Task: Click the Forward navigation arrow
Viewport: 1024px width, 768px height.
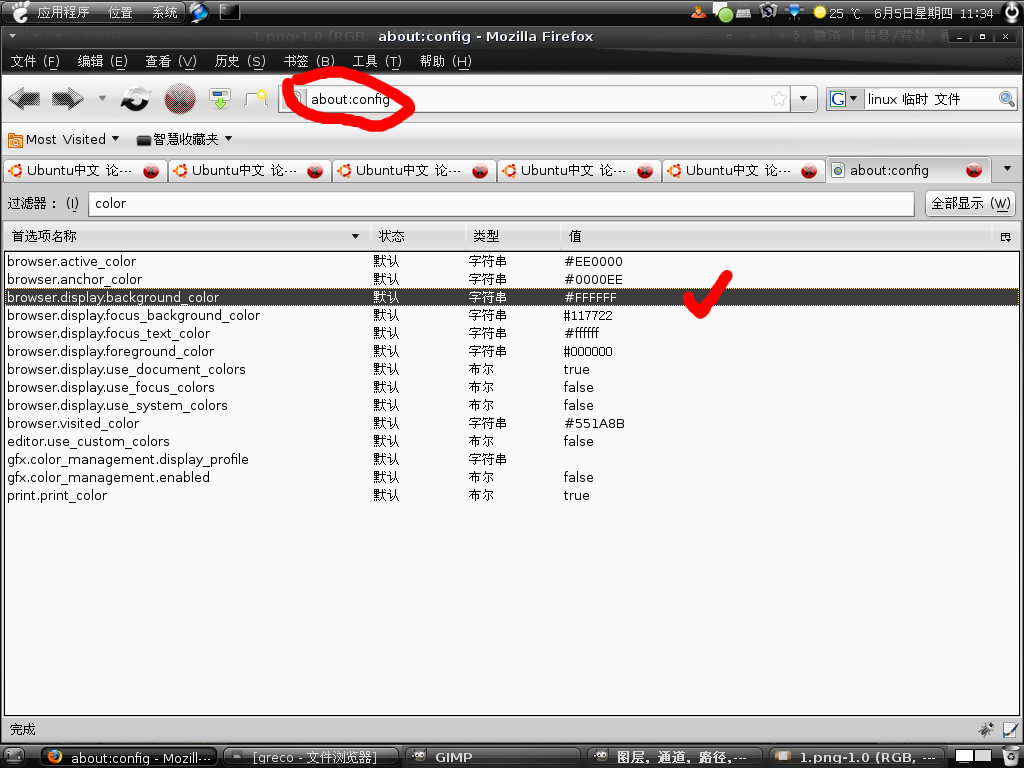Action: [68, 99]
